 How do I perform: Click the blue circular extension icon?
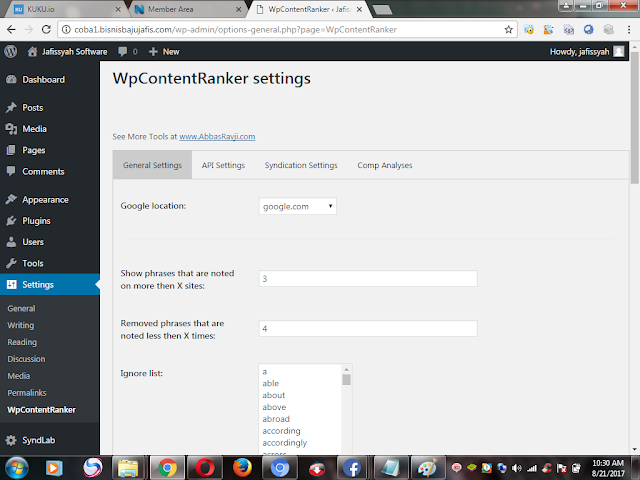coord(588,29)
